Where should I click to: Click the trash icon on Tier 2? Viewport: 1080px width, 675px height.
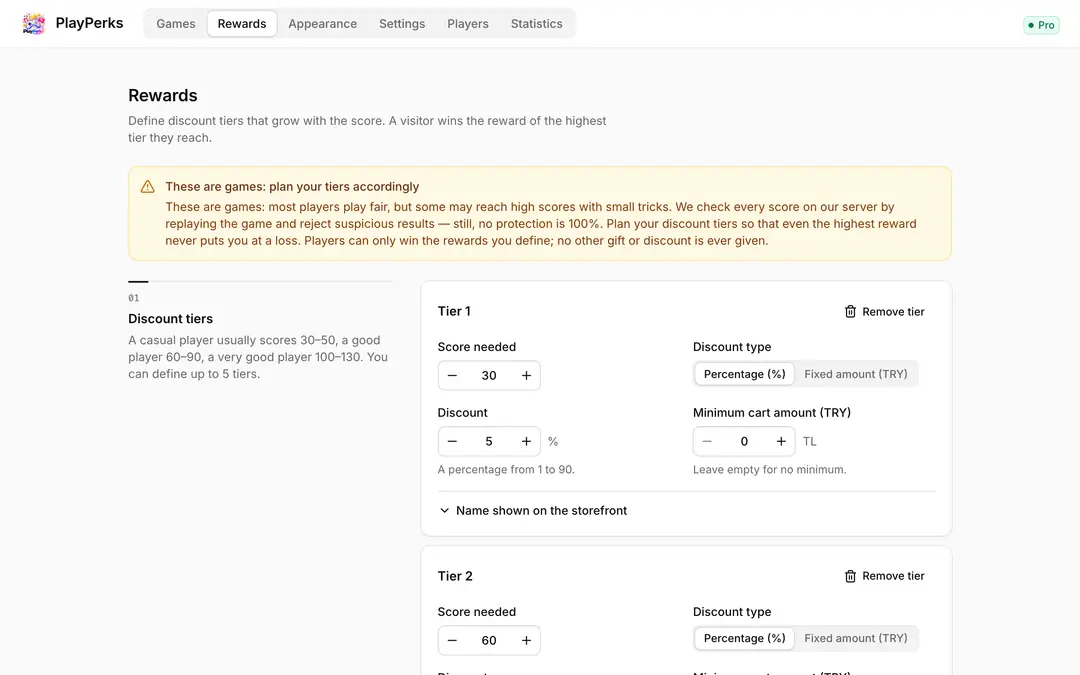[x=850, y=576]
